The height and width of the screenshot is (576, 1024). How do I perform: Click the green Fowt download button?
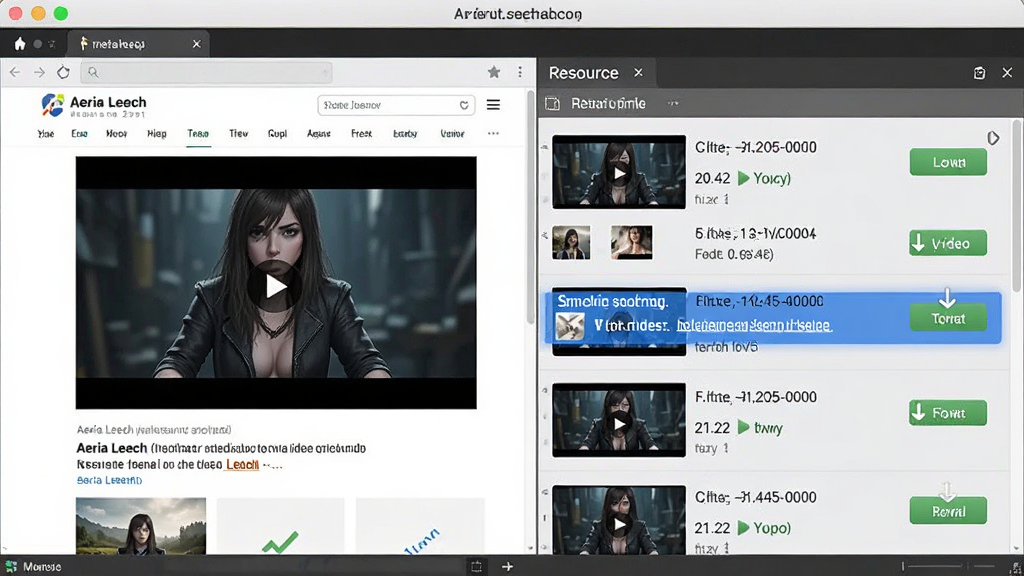pos(948,413)
